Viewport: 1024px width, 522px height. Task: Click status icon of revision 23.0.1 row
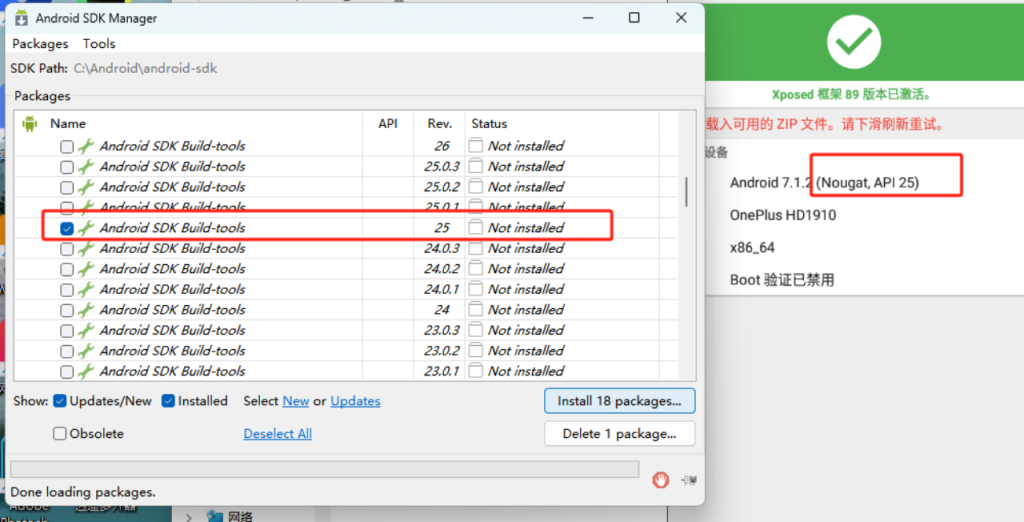point(475,370)
